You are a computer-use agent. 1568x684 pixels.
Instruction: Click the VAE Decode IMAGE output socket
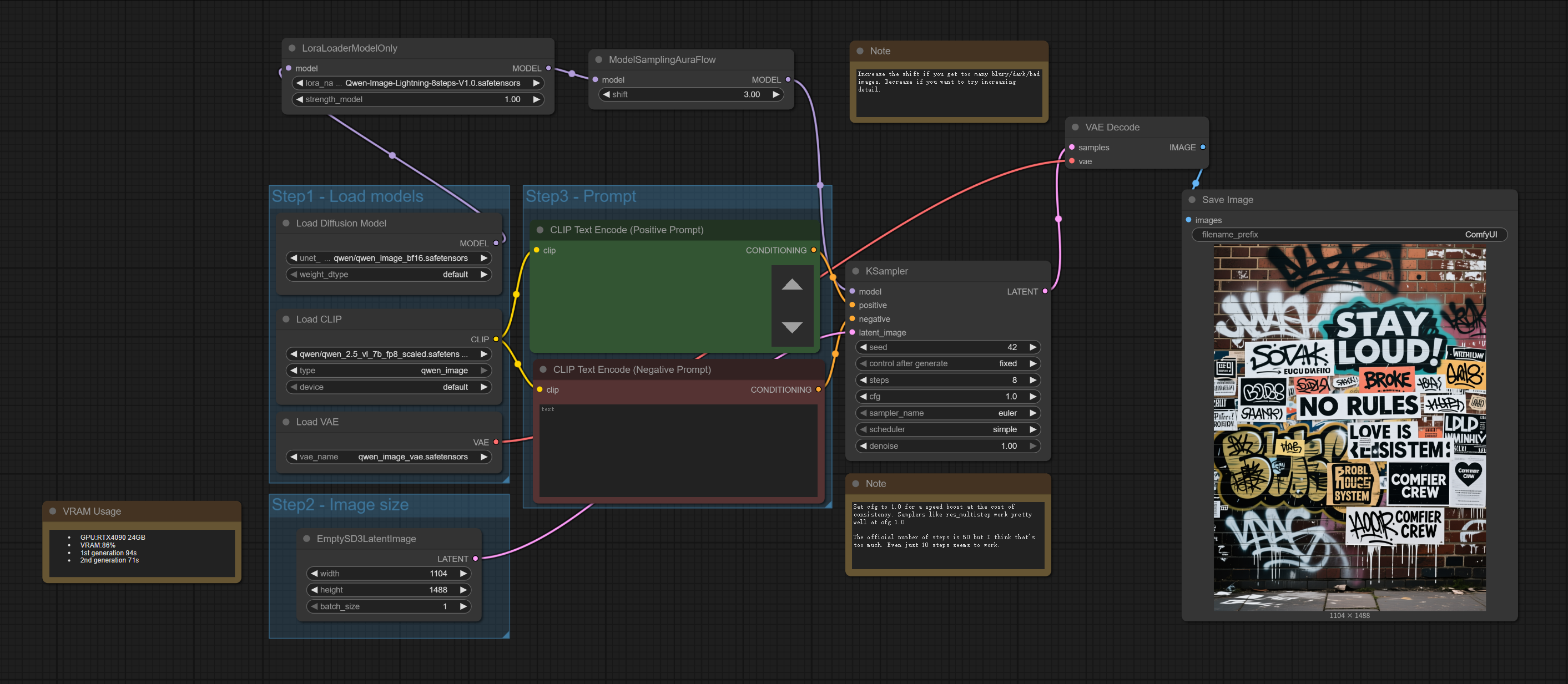click(x=1203, y=147)
